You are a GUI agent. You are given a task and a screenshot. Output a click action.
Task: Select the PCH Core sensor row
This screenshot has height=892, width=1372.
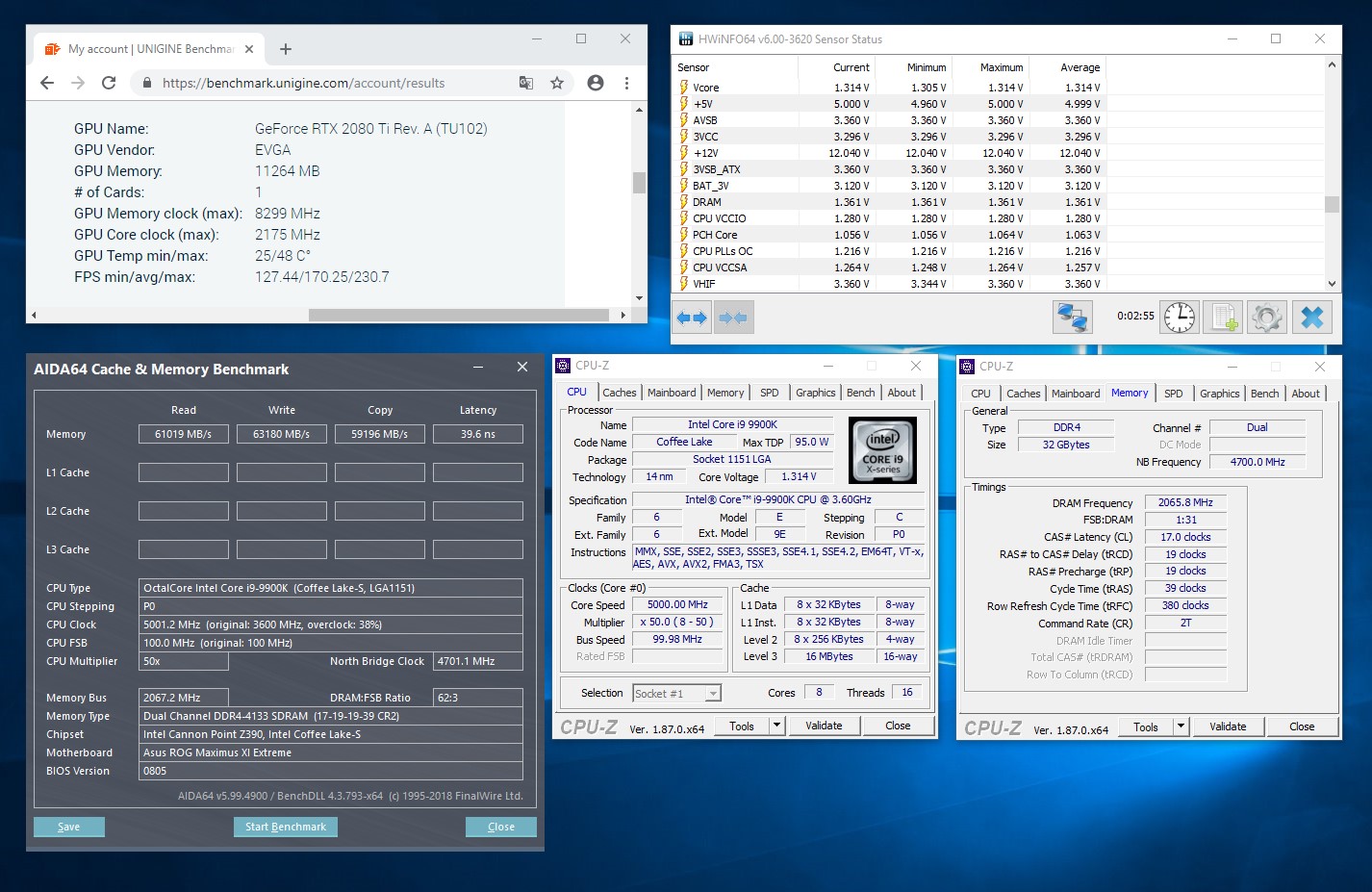pyautogui.click(x=890, y=235)
